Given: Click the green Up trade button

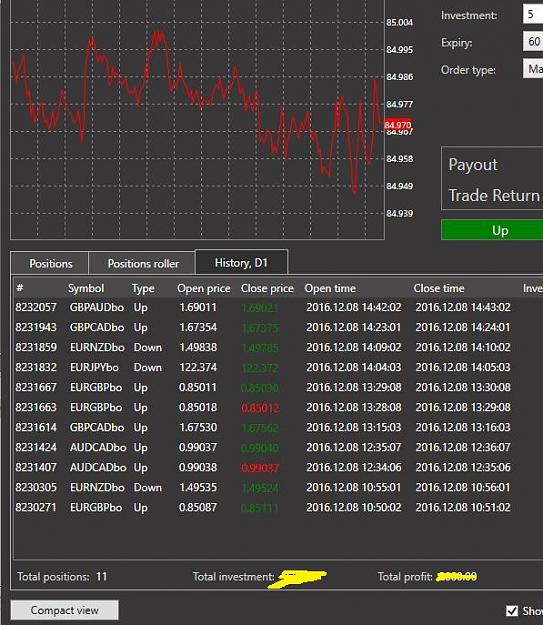Looking at the screenshot, I should tap(492, 230).
